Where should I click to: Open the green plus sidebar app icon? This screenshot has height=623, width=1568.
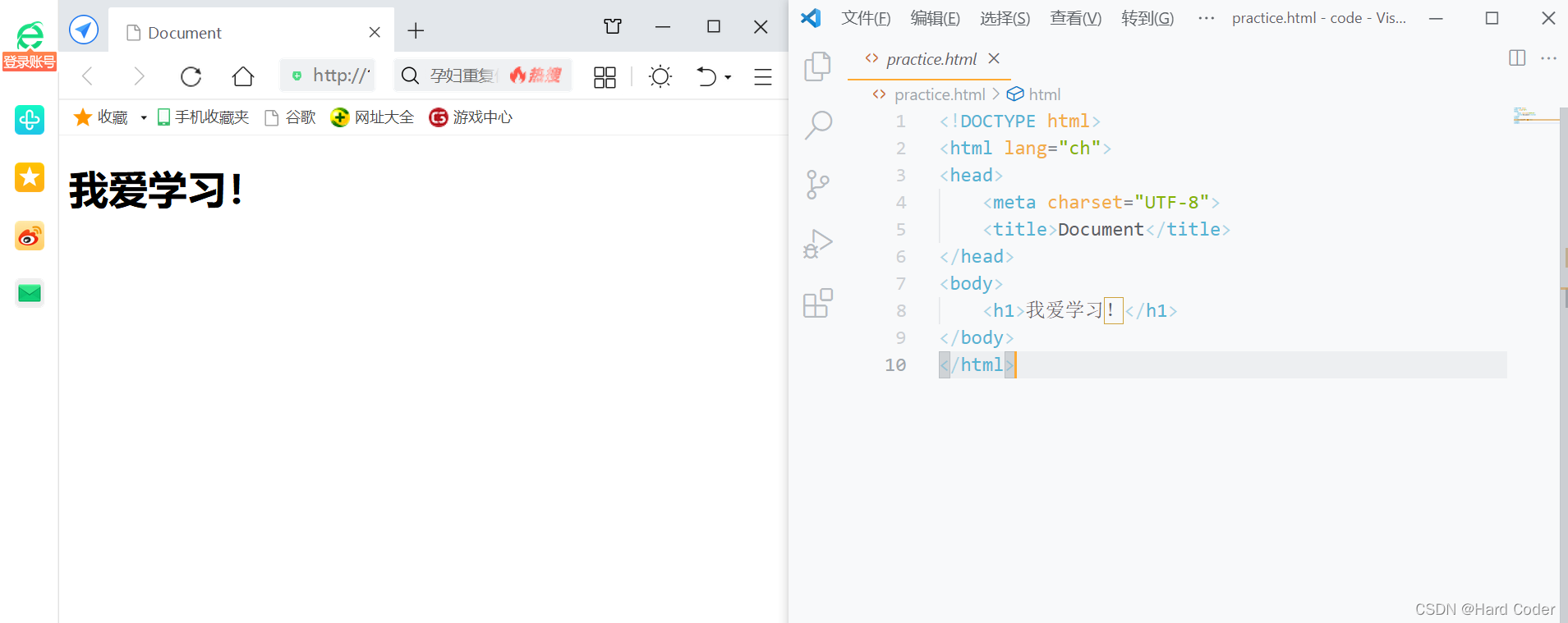pyautogui.click(x=30, y=120)
